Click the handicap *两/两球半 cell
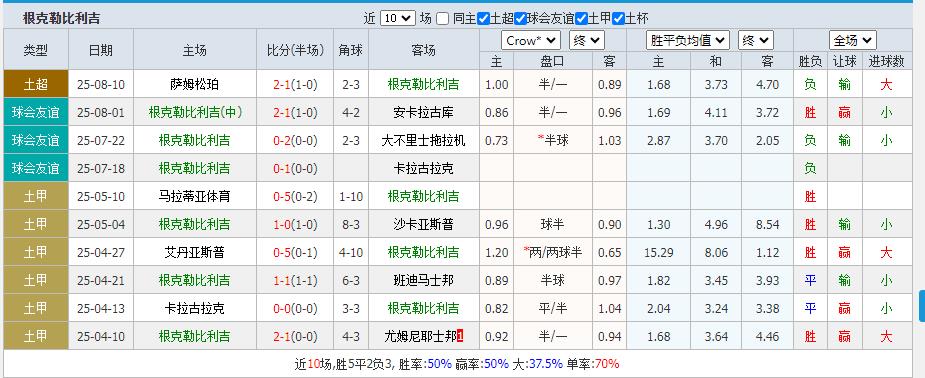Image resolution: width=925 pixels, height=378 pixels. [x=553, y=252]
